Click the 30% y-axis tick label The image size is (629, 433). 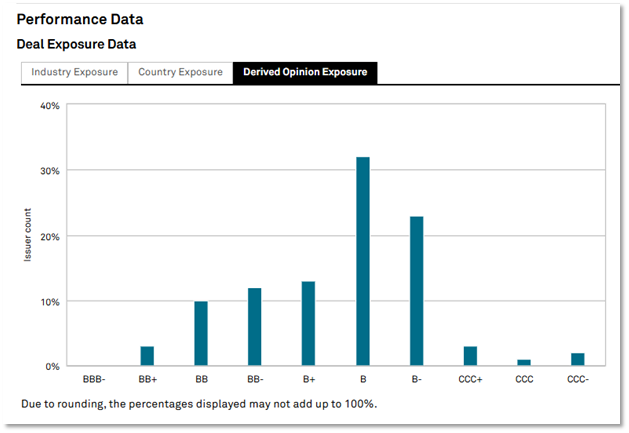49,171
